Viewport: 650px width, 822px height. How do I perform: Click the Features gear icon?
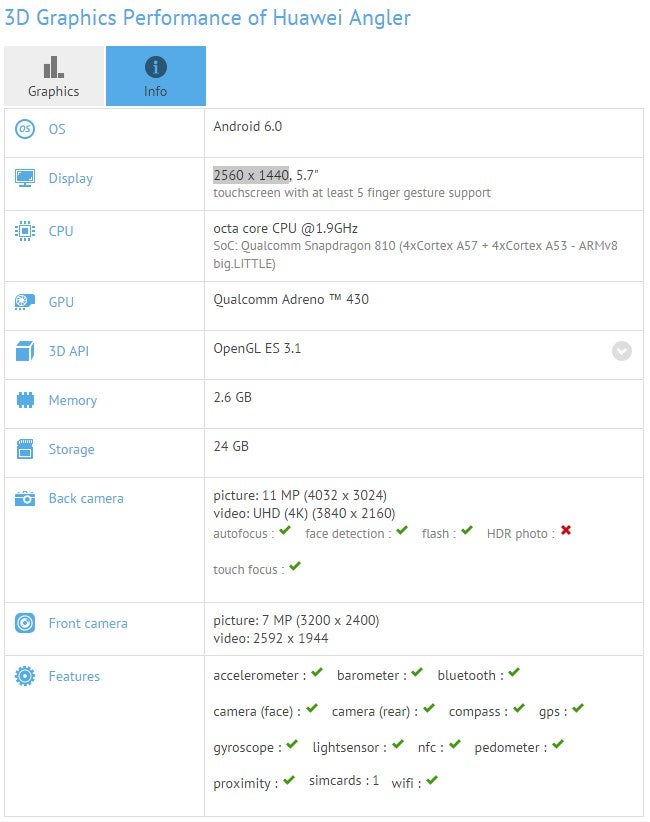25,676
